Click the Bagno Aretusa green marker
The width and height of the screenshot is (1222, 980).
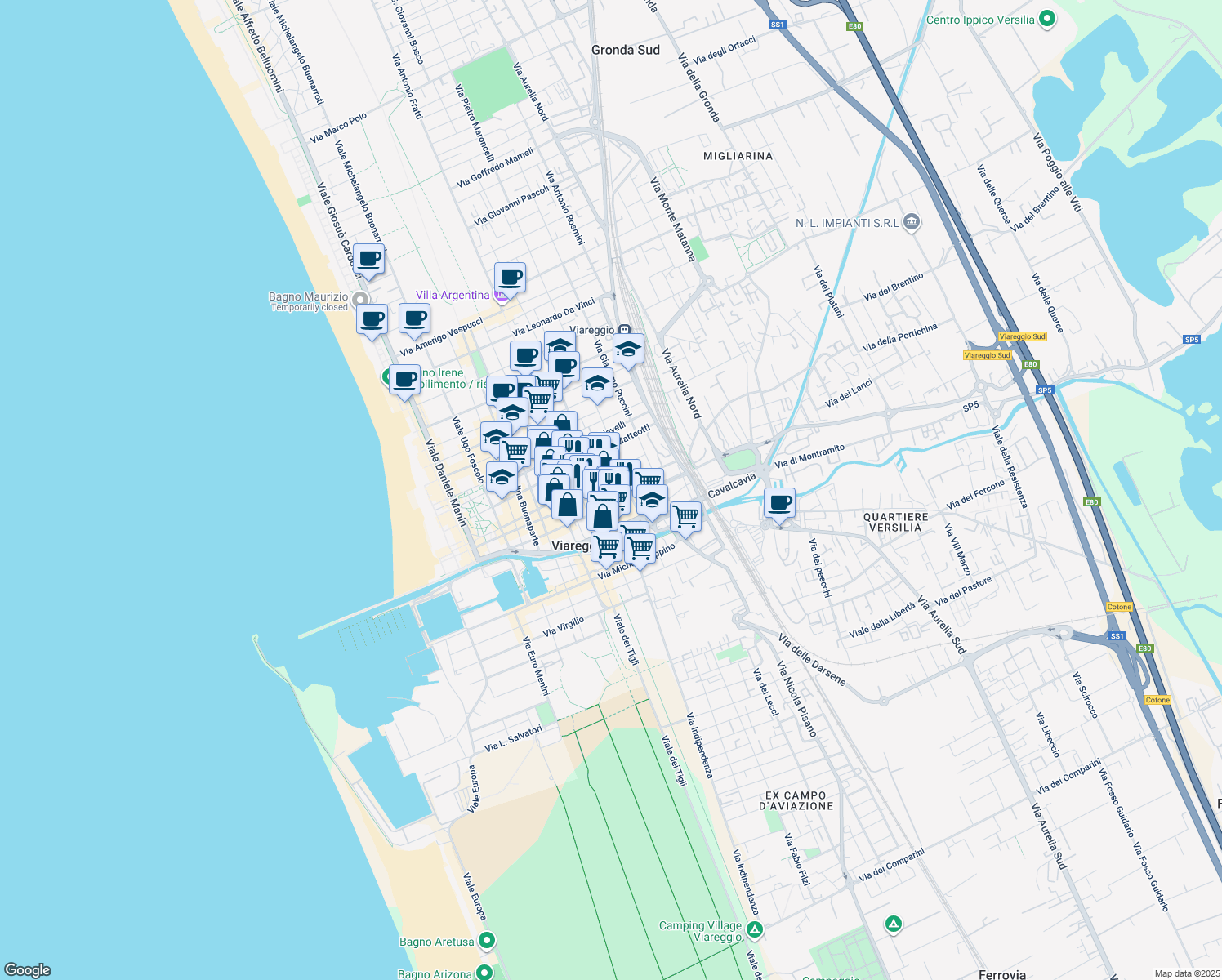click(x=488, y=940)
